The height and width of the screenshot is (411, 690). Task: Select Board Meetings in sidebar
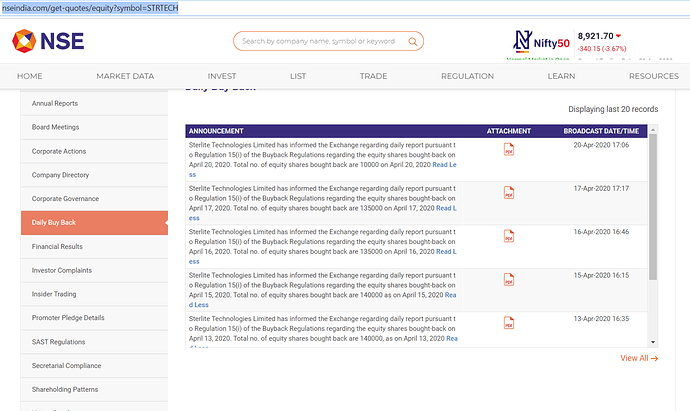(94, 127)
